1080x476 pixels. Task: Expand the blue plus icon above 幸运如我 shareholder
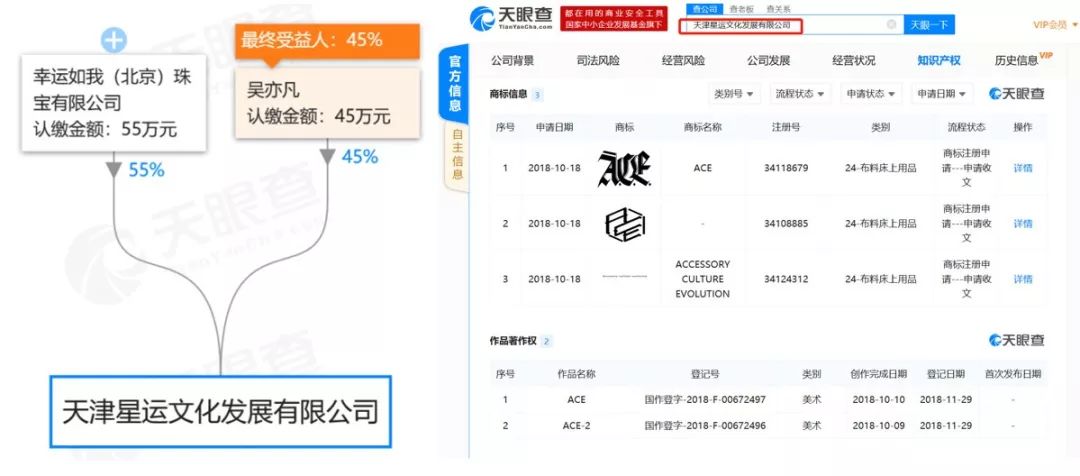click(114, 40)
